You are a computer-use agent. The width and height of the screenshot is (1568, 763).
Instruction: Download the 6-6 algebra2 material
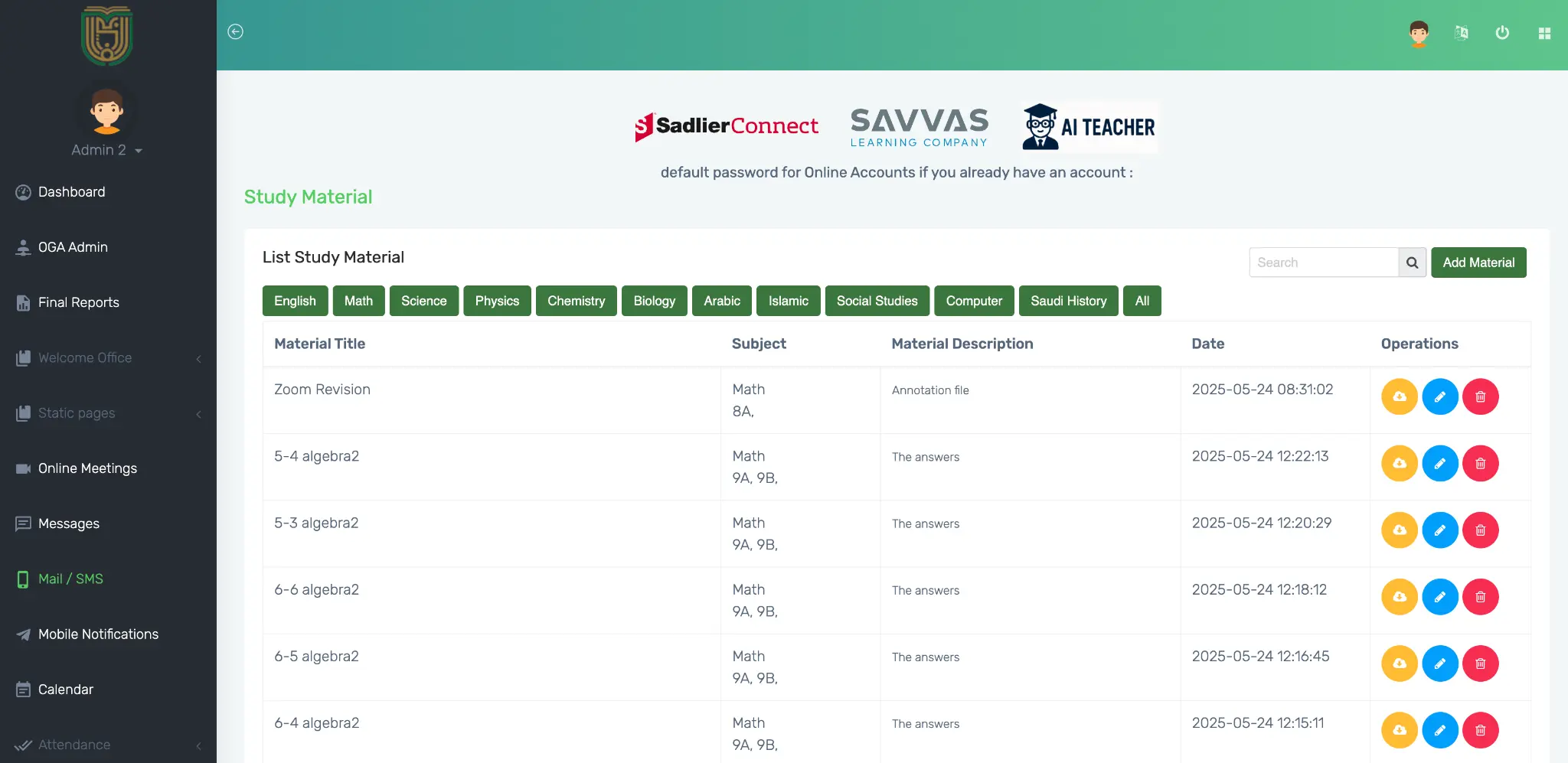(x=1399, y=596)
